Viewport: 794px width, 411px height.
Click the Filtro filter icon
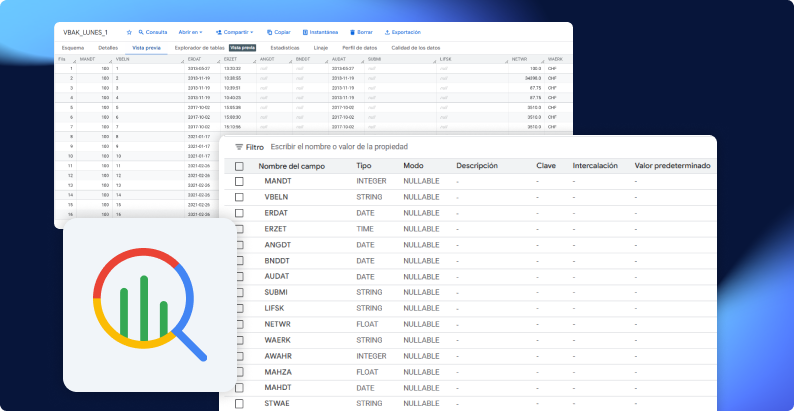(x=239, y=147)
